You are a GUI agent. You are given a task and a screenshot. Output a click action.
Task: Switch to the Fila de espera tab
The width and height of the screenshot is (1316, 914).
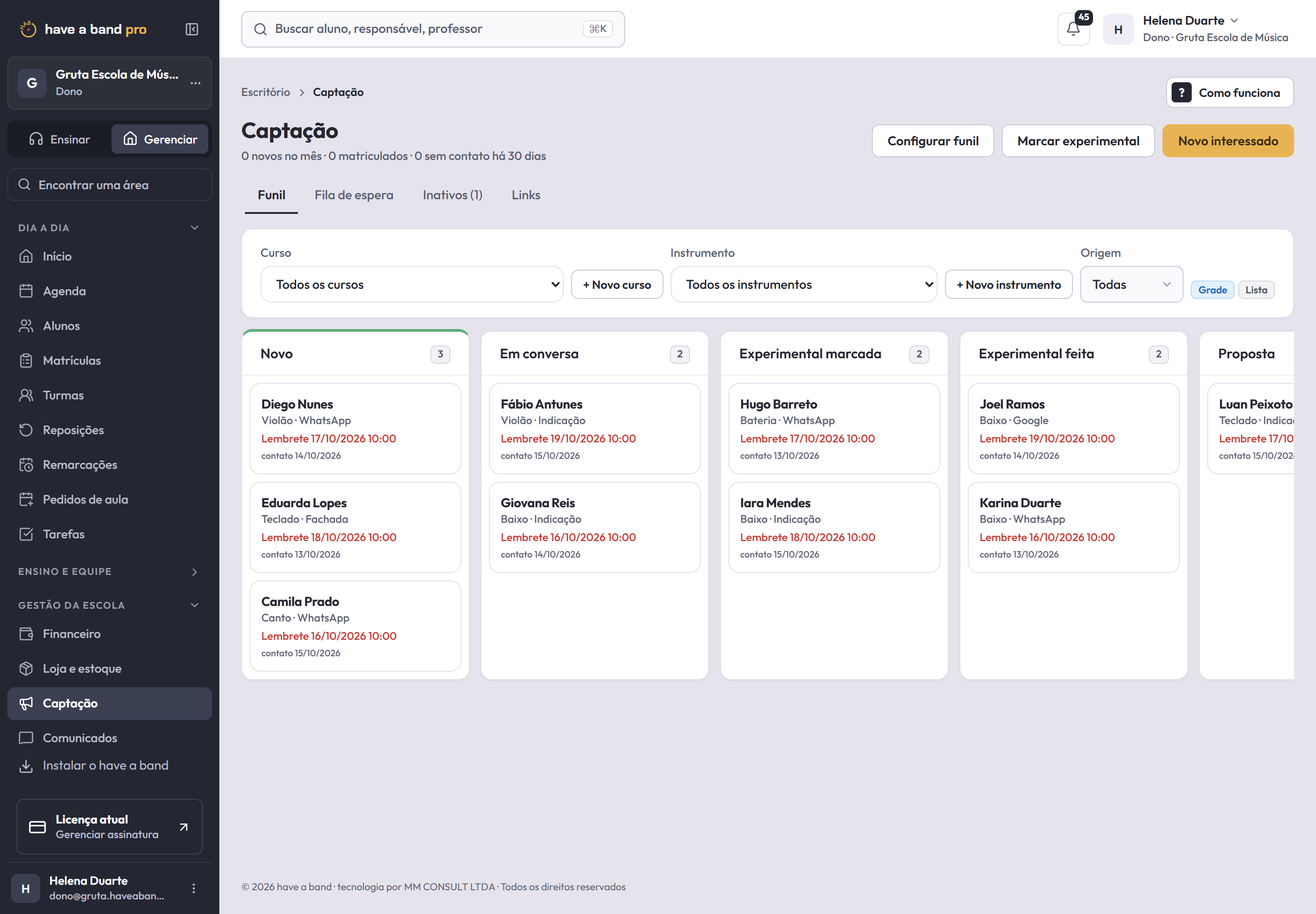click(354, 195)
